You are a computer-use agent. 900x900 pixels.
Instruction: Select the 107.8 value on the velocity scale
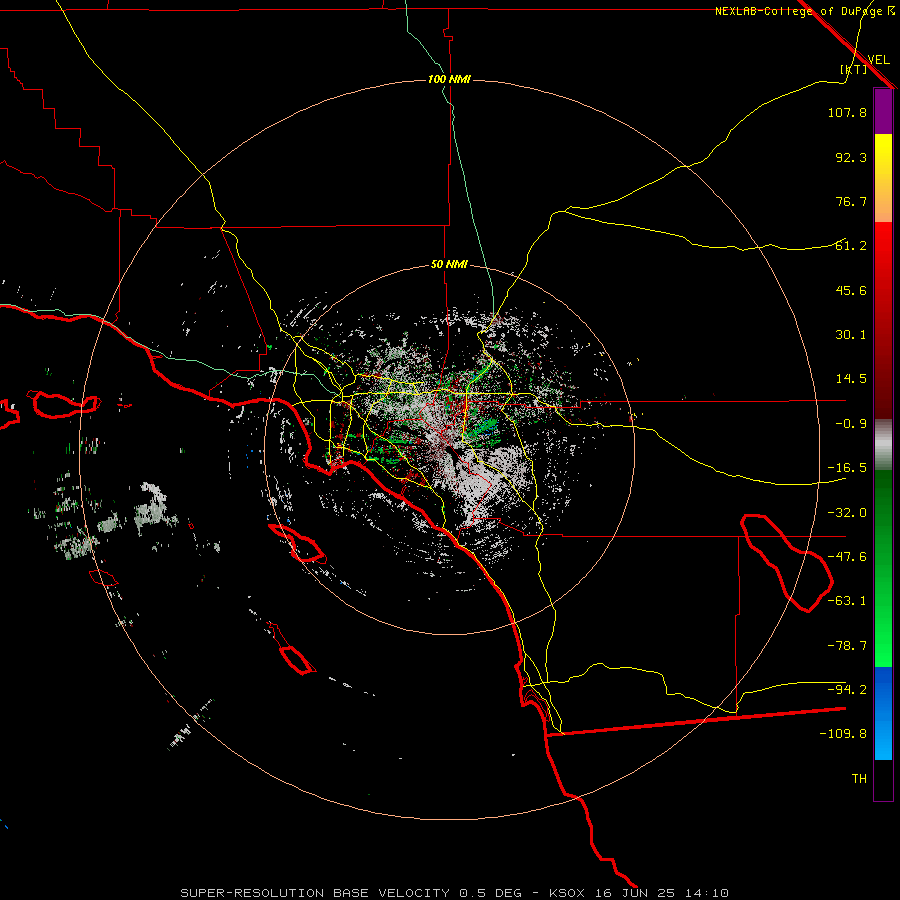click(x=847, y=112)
